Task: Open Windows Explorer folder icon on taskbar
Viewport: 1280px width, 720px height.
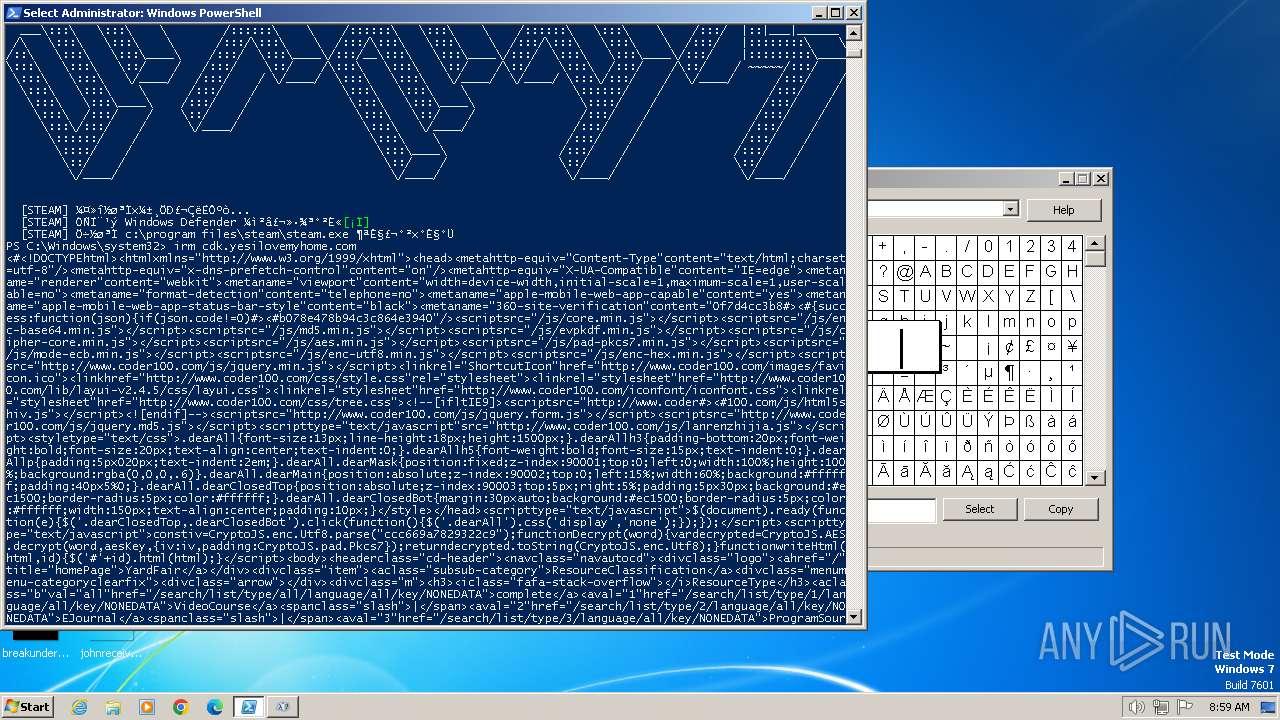Action: coord(113,707)
